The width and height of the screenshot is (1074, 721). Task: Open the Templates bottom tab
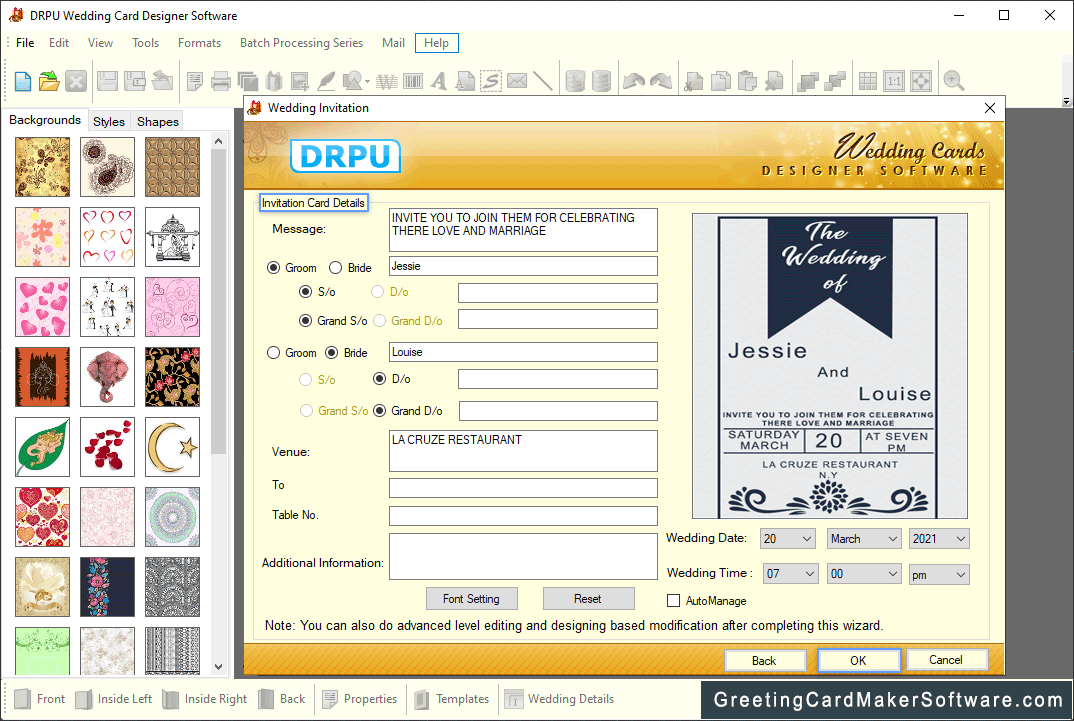[x=452, y=698]
